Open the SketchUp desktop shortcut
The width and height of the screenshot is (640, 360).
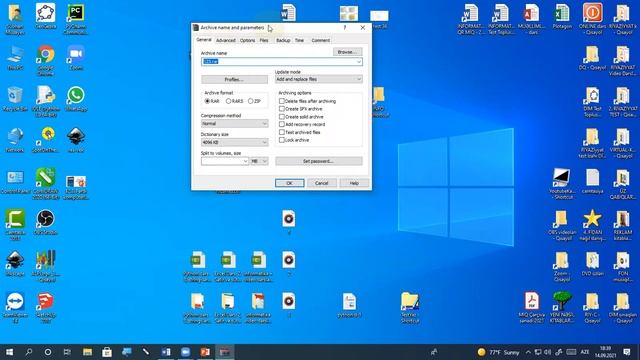tap(45, 307)
